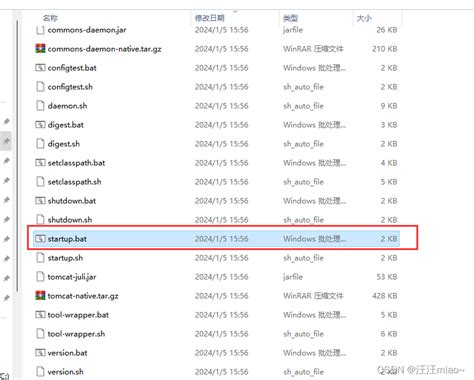The image size is (474, 380).
Task: Click the tool-wrapper.sh file icon
Action: [40, 334]
